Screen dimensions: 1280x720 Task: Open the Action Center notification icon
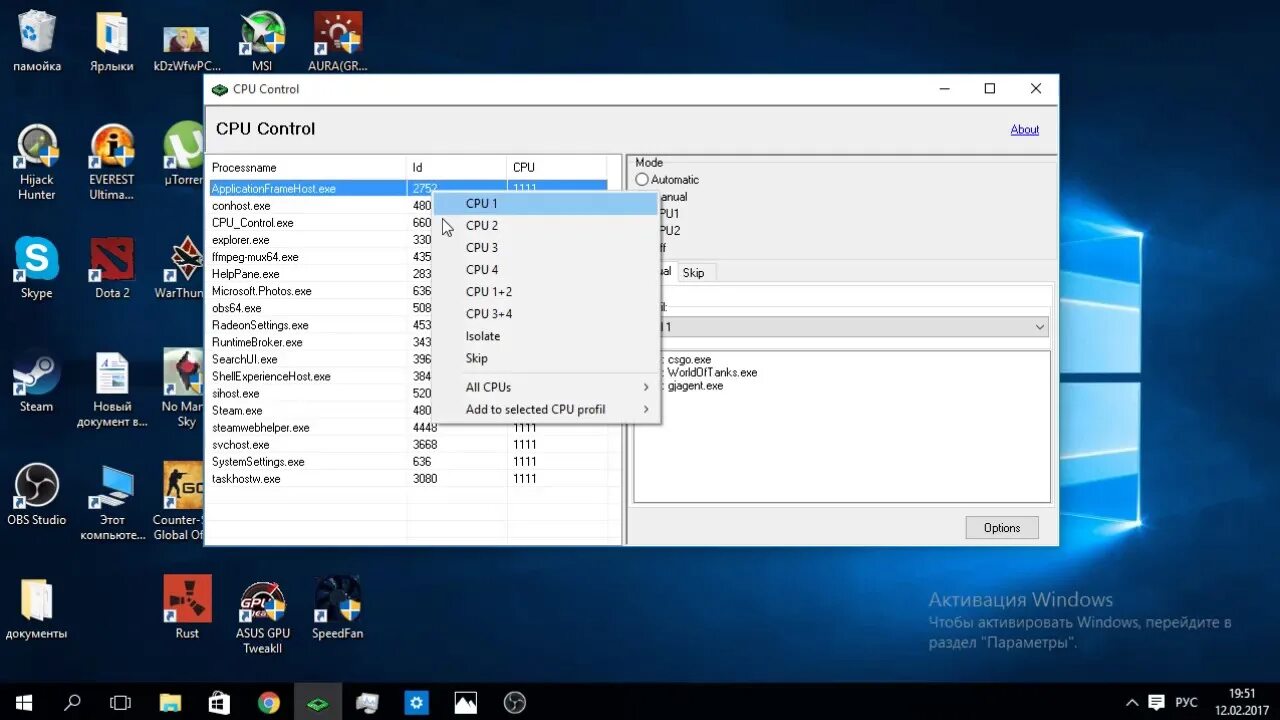[1157, 702]
